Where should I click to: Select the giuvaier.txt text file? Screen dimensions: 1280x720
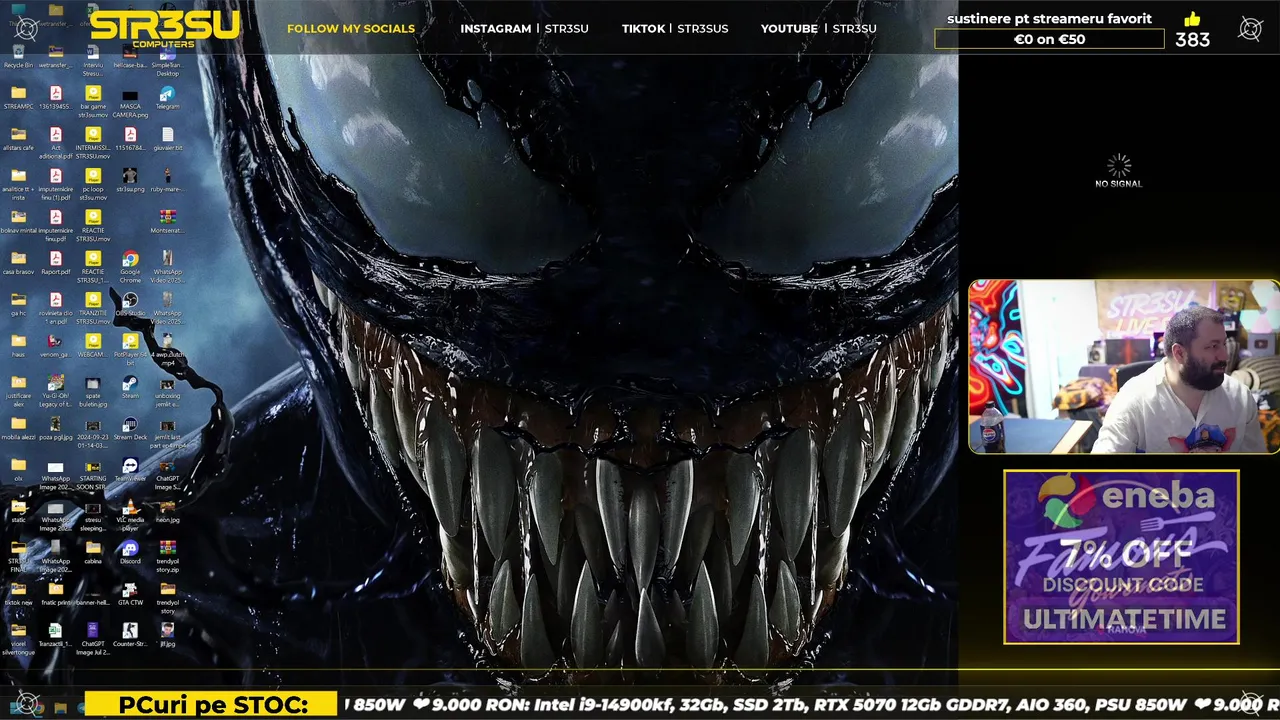[167, 139]
